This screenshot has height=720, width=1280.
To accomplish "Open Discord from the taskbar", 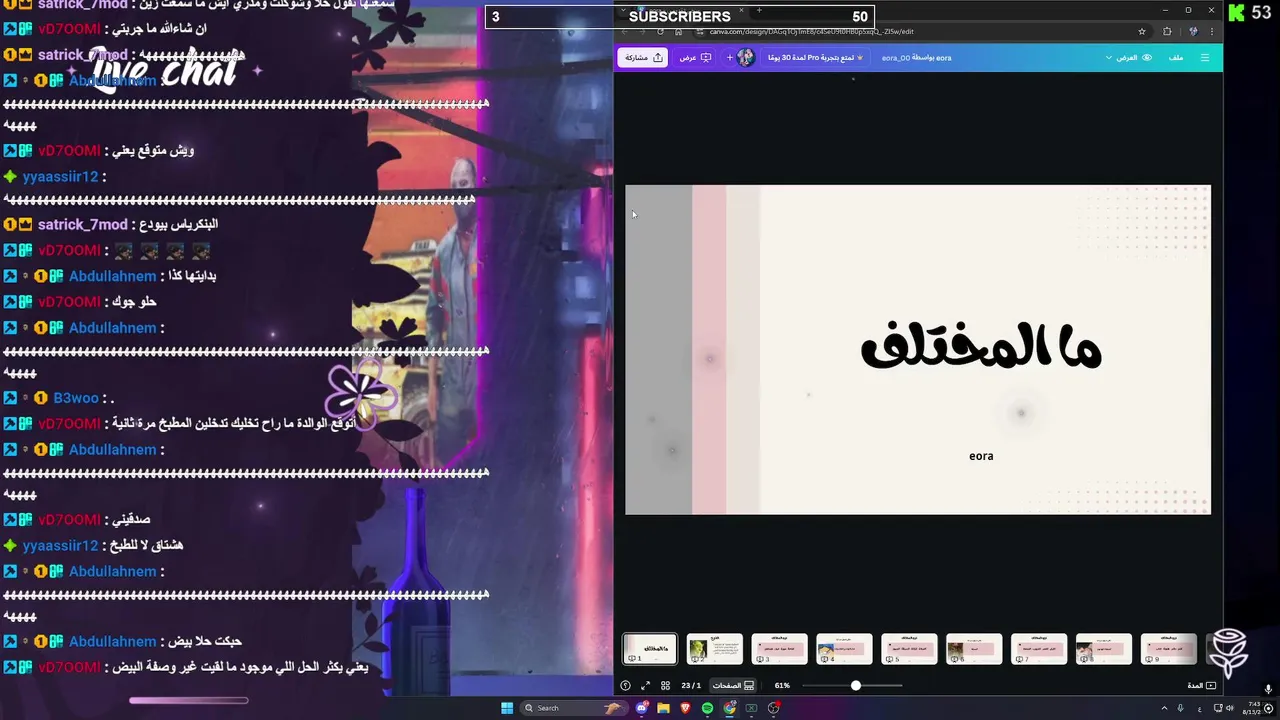I will [x=642, y=708].
